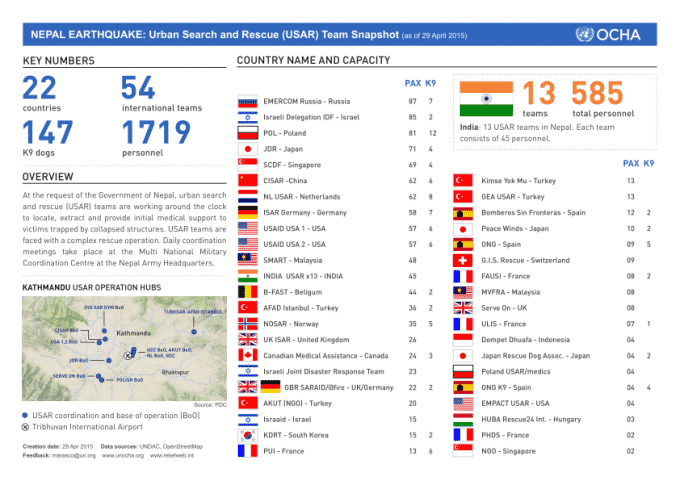Select the Singapore flag beside SCDF - Singapore

pos(248,165)
